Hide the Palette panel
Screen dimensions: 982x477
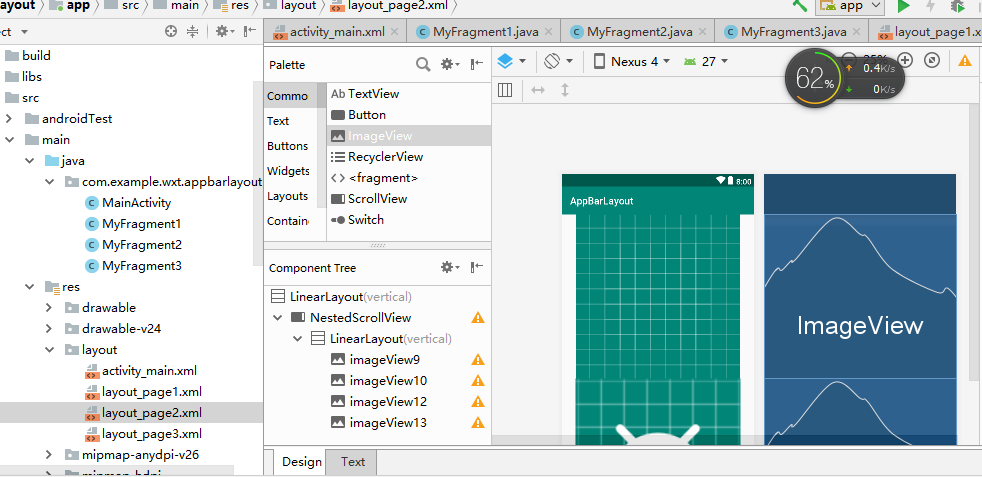[x=477, y=64]
